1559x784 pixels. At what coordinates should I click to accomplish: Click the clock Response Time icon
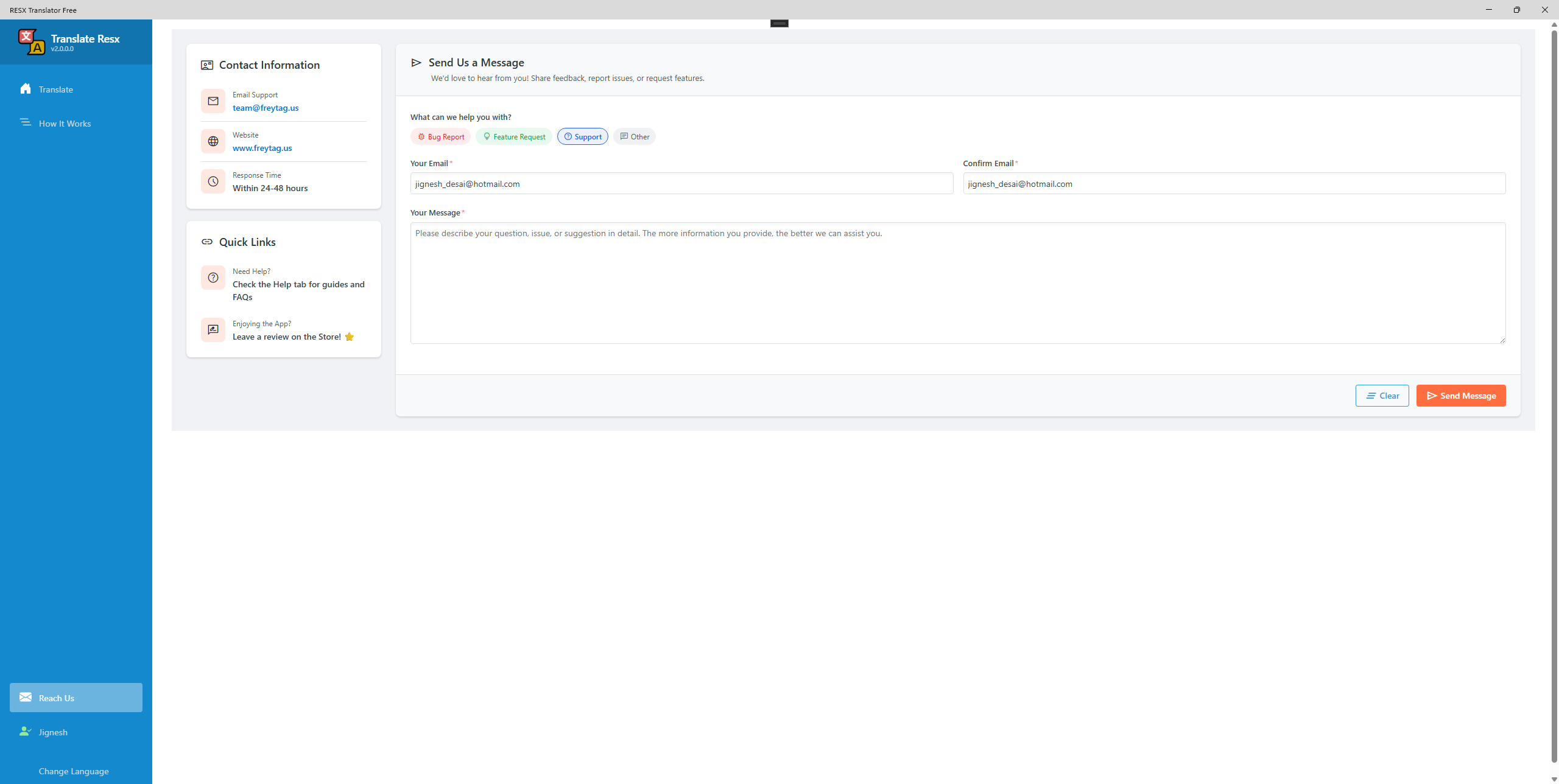coord(213,181)
